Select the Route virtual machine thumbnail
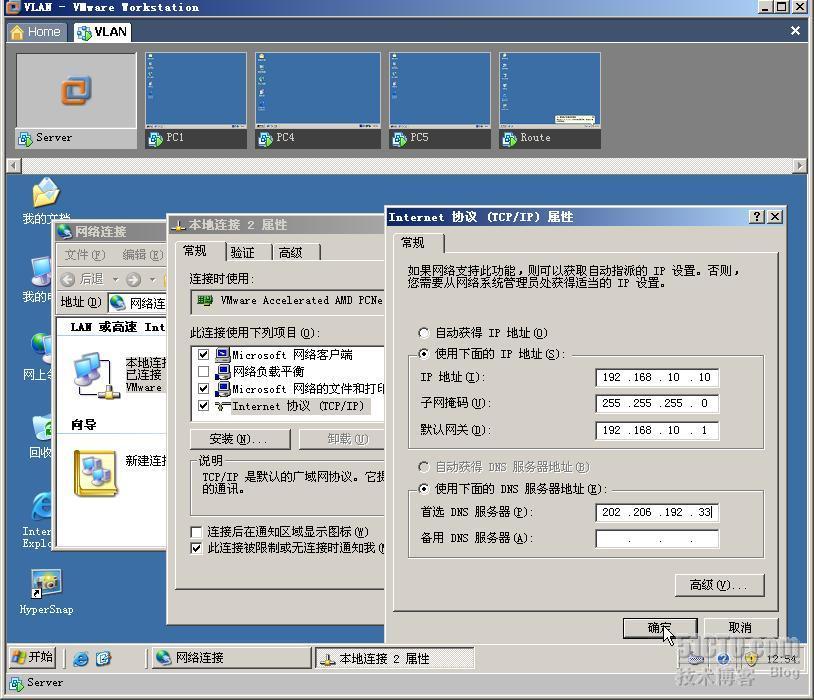The height and width of the screenshot is (700, 814). point(550,101)
